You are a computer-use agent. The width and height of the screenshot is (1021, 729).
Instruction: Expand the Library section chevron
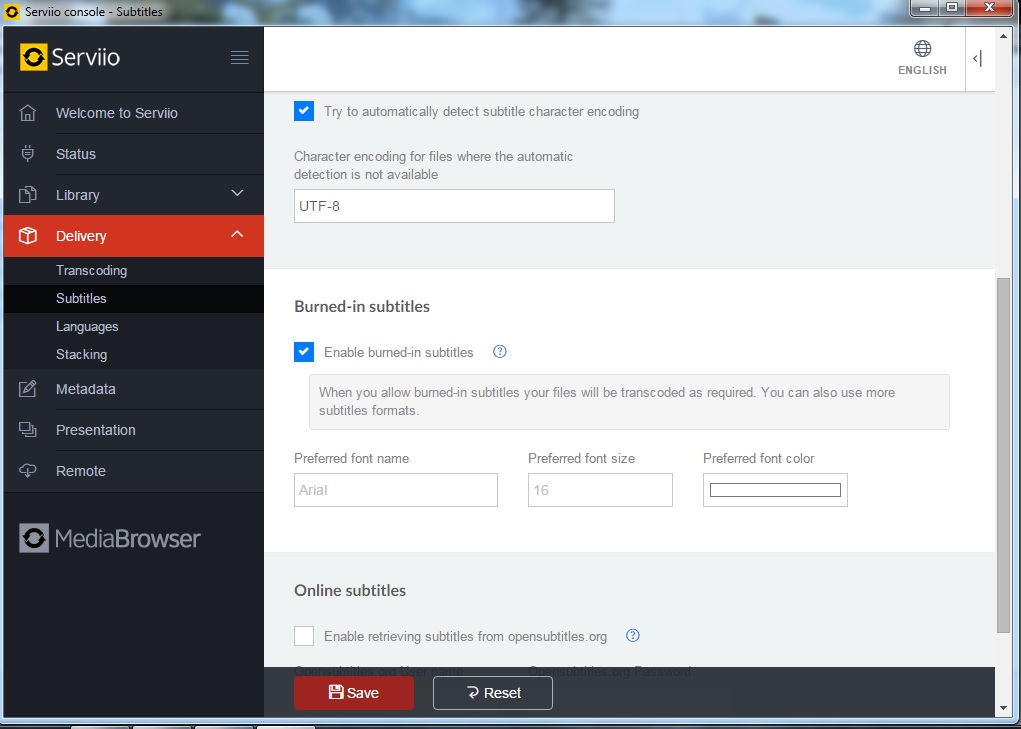[237, 194]
